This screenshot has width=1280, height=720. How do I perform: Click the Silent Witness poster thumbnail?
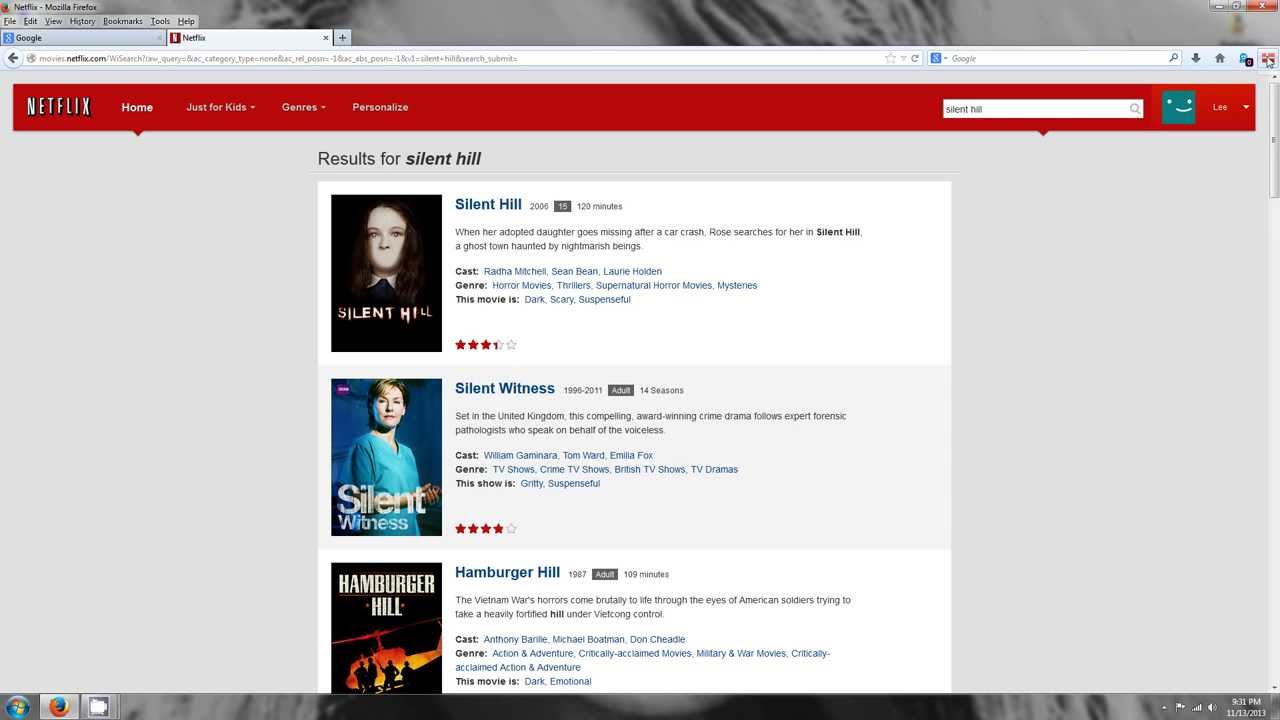point(386,457)
